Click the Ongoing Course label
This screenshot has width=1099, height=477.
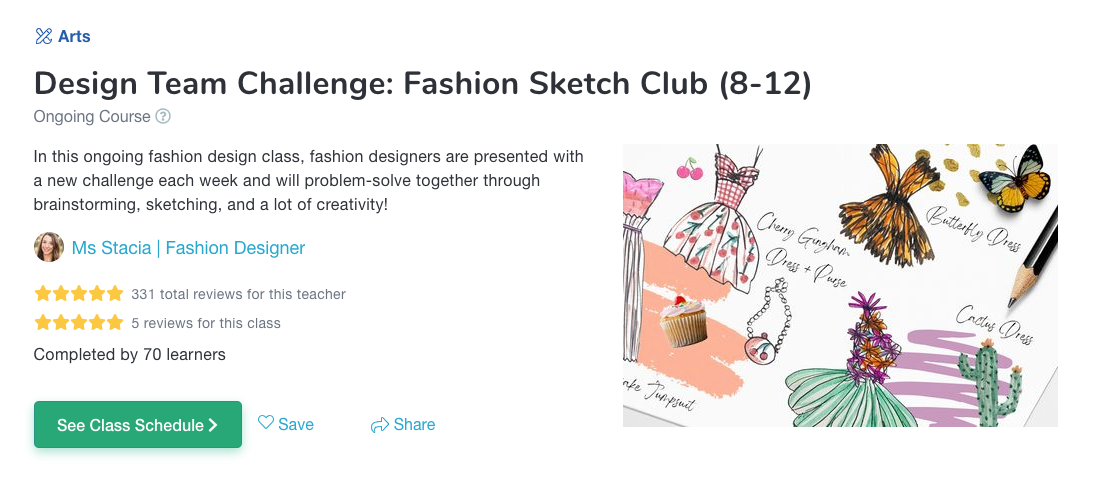(x=92, y=116)
